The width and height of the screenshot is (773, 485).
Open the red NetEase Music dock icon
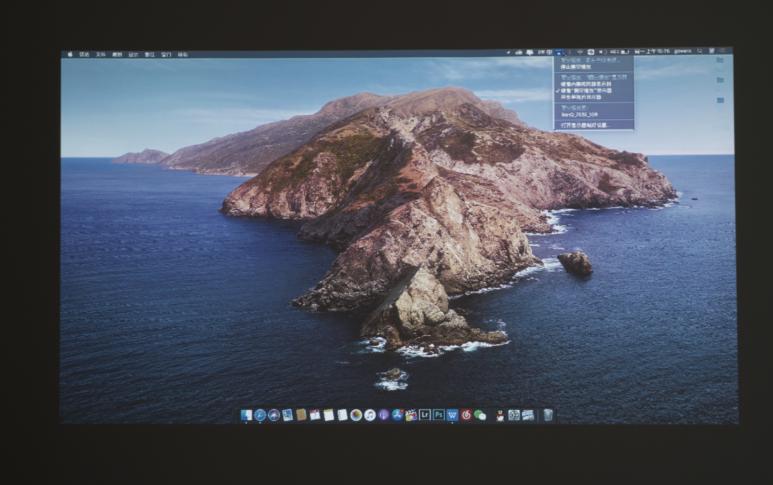466,415
